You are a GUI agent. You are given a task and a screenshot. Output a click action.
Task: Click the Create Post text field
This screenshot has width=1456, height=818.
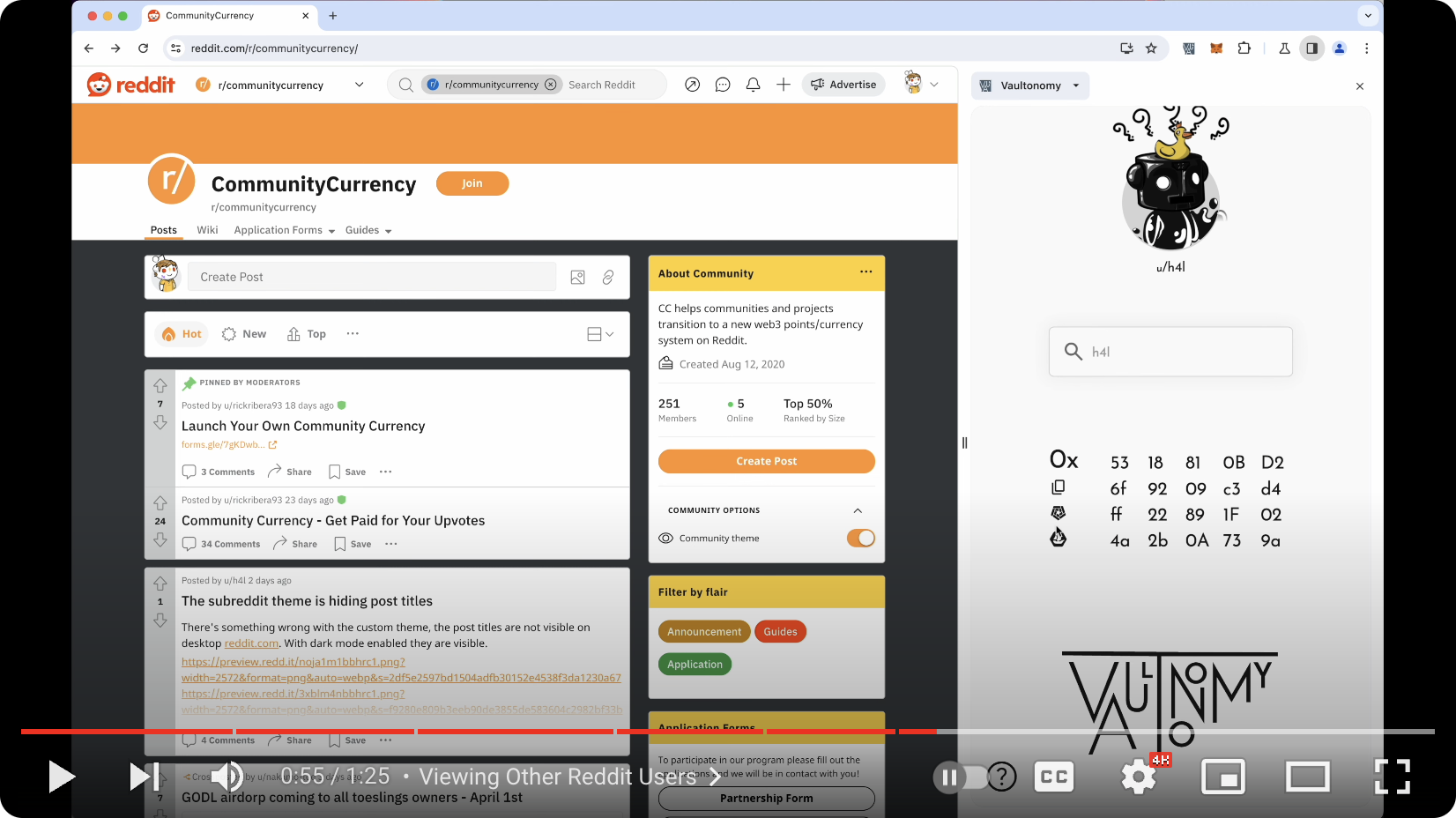tap(371, 277)
